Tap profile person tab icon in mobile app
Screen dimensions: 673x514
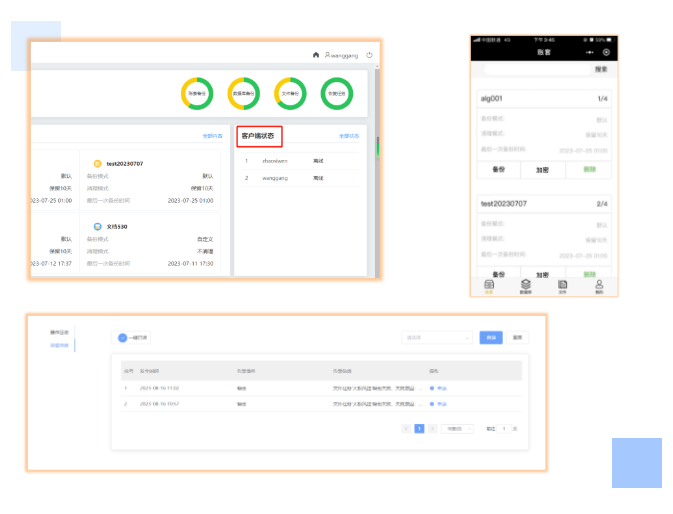tap(599, 286)
